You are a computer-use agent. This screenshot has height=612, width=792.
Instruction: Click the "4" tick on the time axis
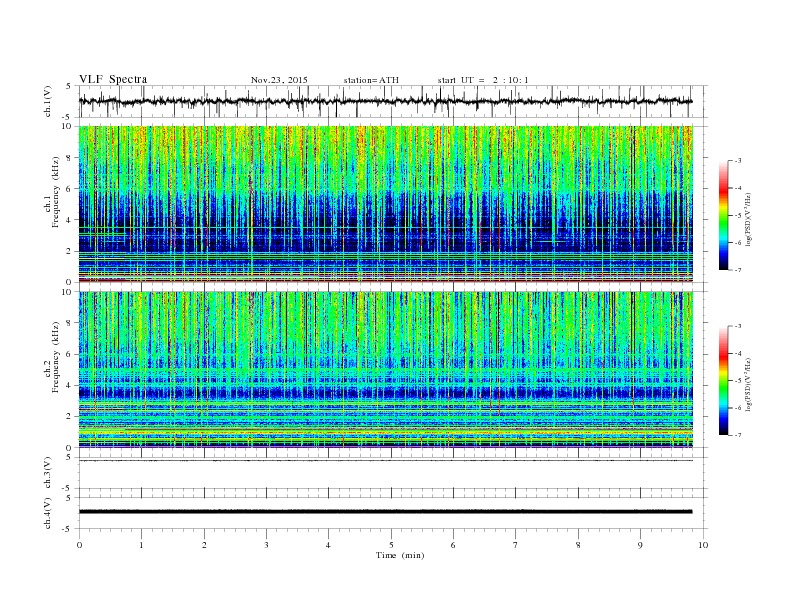(x=329, y=545)
